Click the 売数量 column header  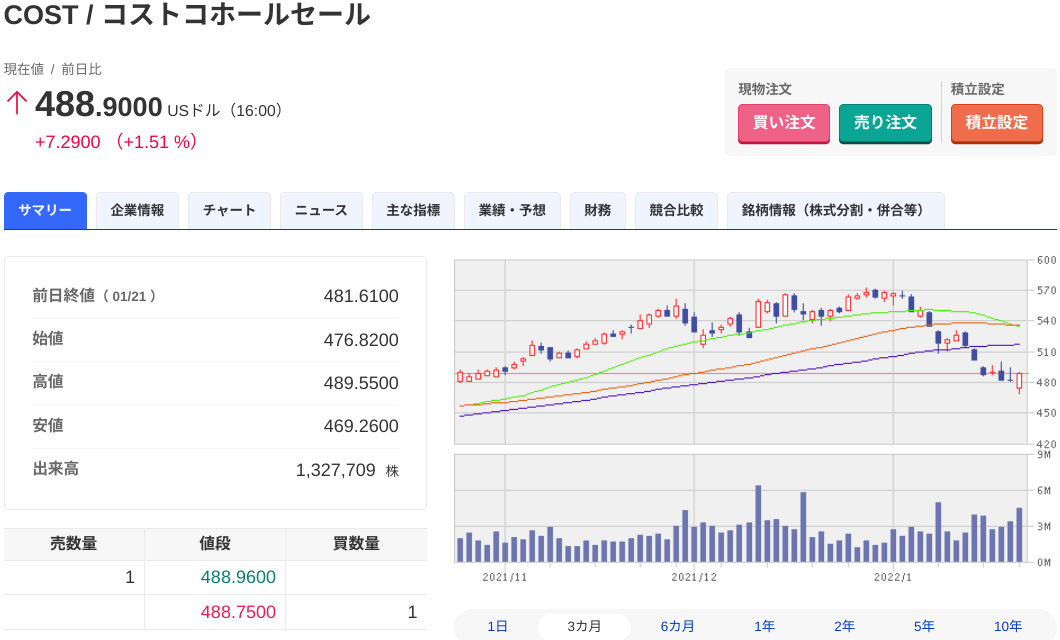74,543
